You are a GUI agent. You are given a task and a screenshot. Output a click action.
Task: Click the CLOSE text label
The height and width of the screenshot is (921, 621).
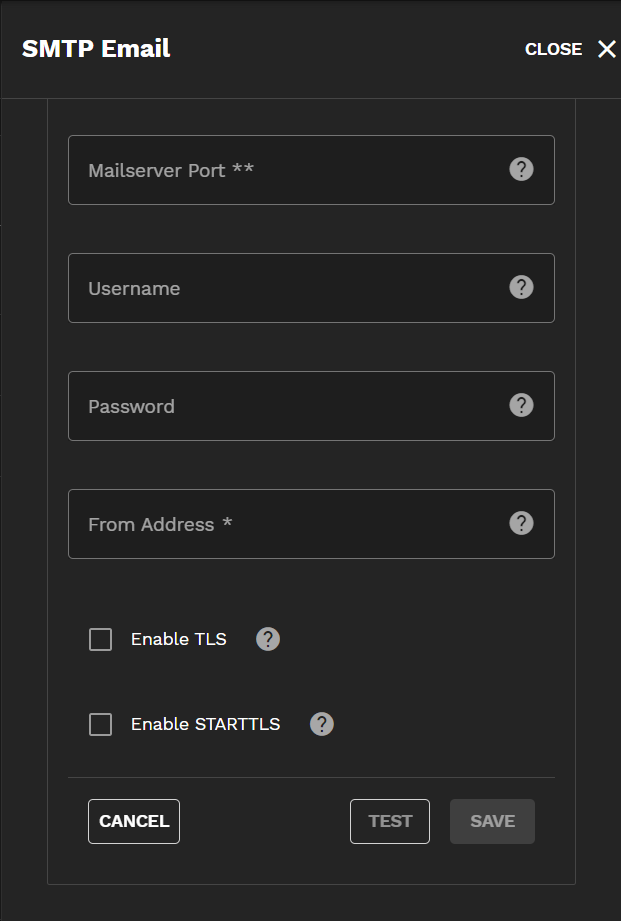click(553, 48)
